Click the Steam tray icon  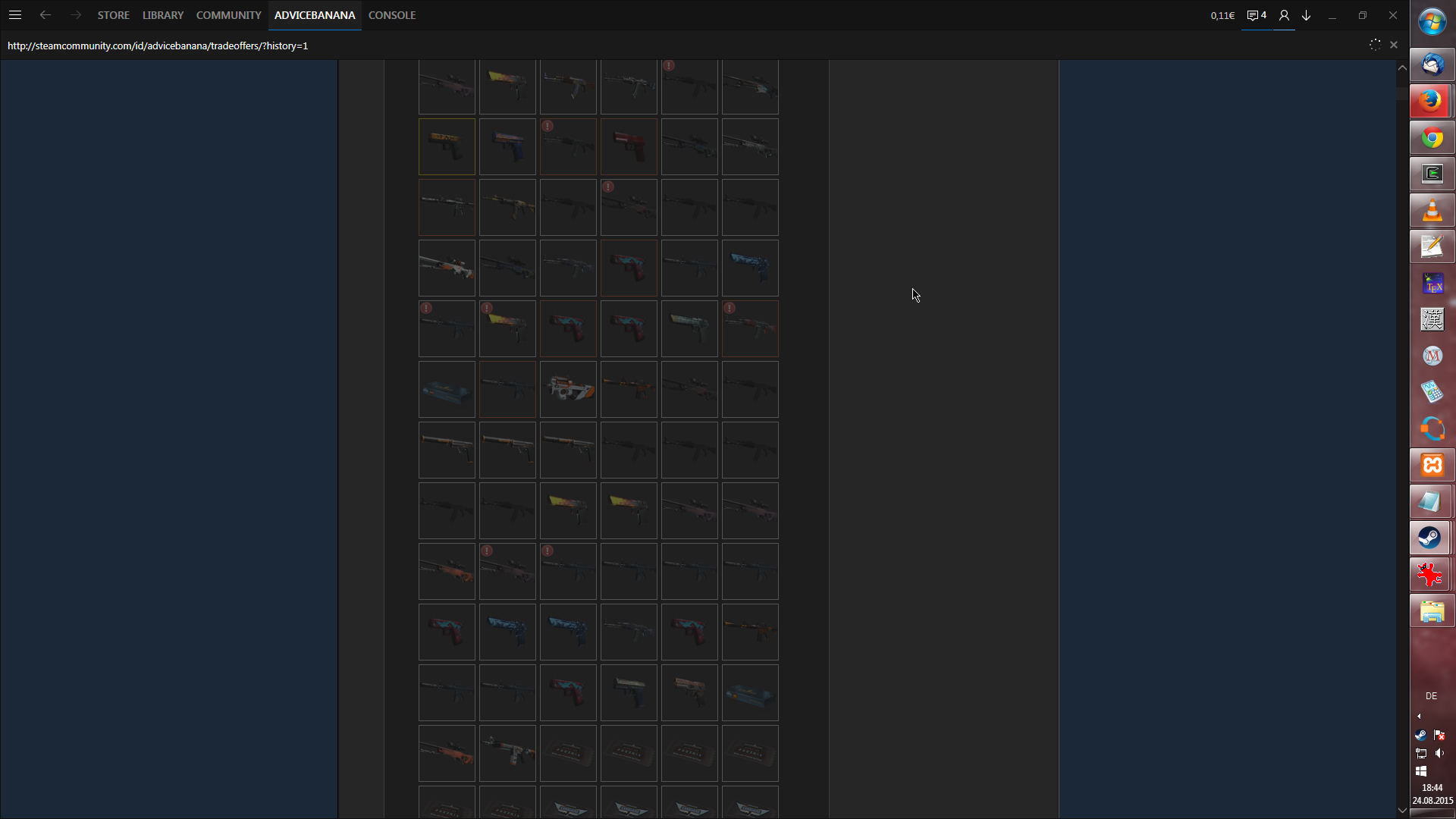point(1420,735)
